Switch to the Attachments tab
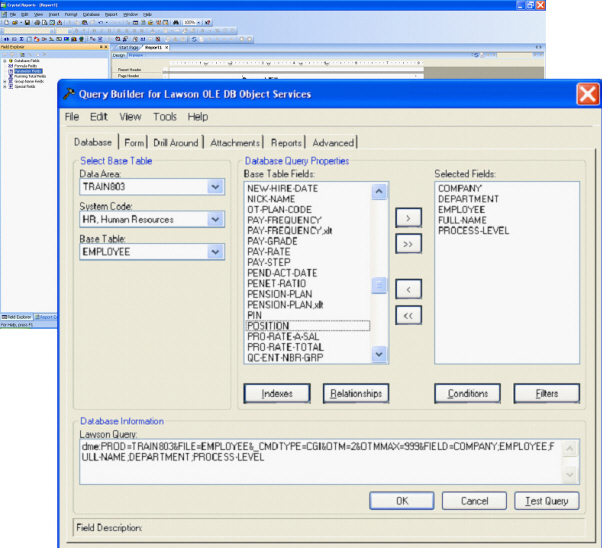Viewport: 602px width, 548px height. click(x=235, y=143)
